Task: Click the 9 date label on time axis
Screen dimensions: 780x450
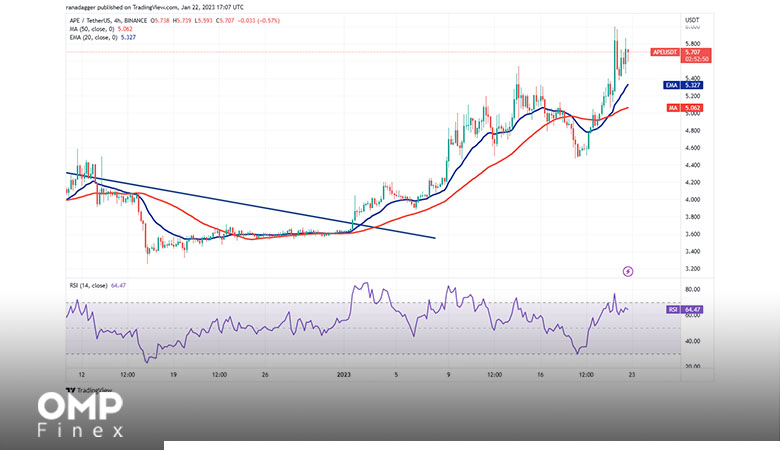Action: (x=448, y=375)
